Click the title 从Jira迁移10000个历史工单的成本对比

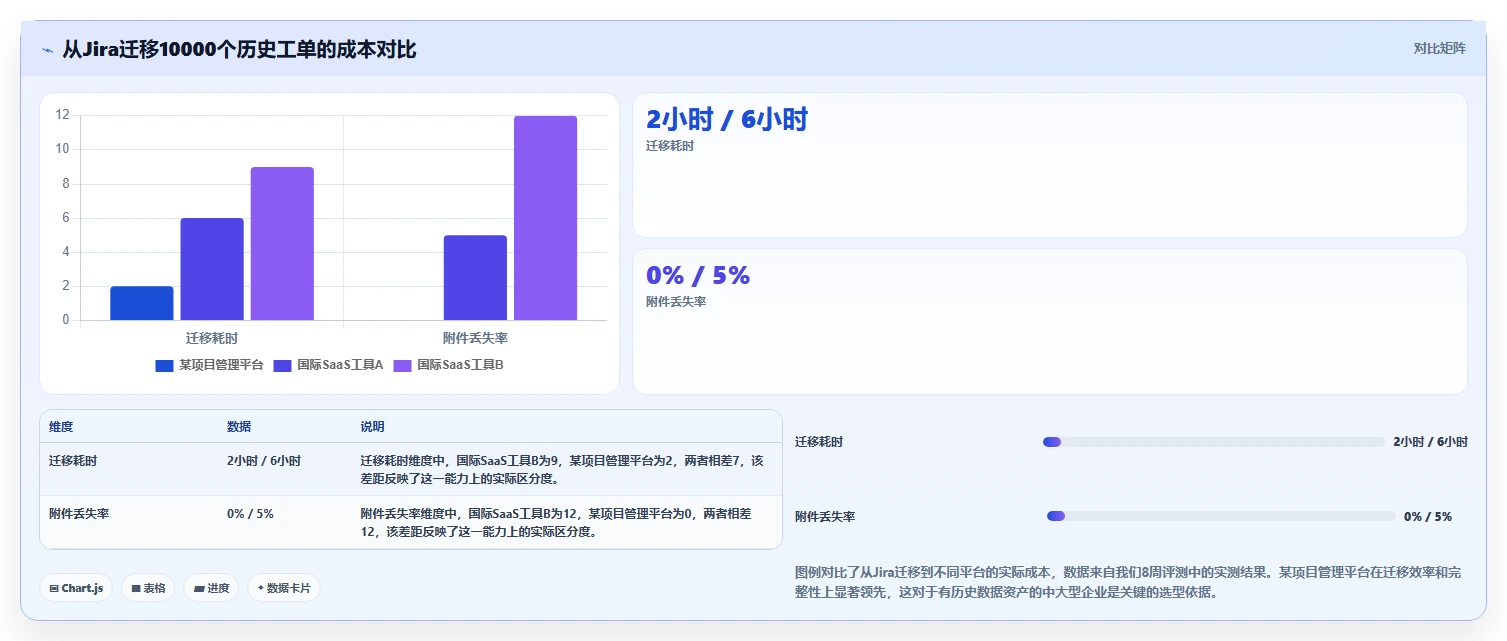click(x=239, y=49)
